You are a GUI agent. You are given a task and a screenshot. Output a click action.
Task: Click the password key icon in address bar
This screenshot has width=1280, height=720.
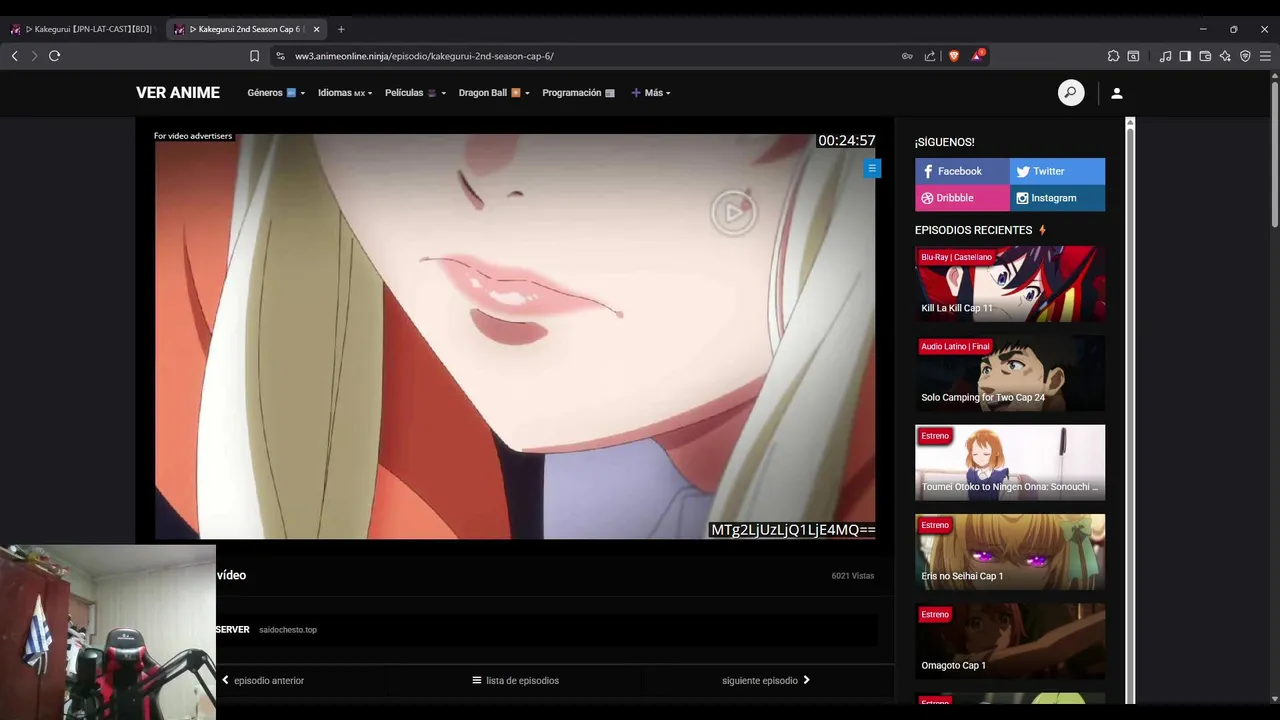(x=907, y=56)
